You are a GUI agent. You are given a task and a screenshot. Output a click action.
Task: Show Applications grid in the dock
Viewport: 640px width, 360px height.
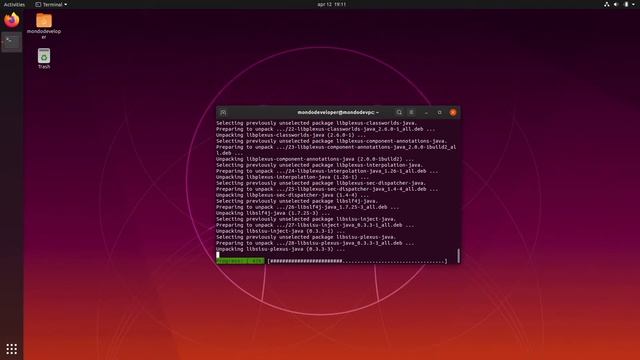[11, 349]
